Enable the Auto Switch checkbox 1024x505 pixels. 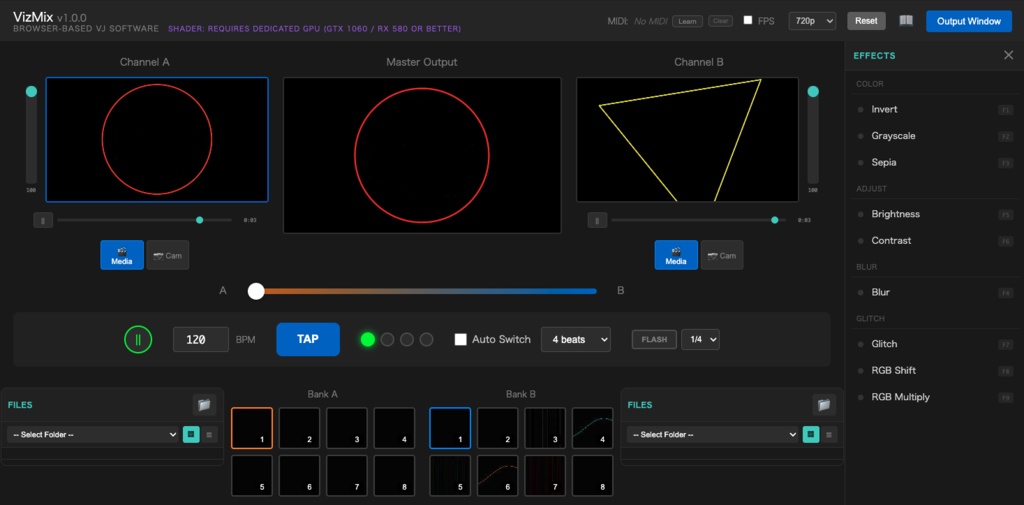[460, 340]
